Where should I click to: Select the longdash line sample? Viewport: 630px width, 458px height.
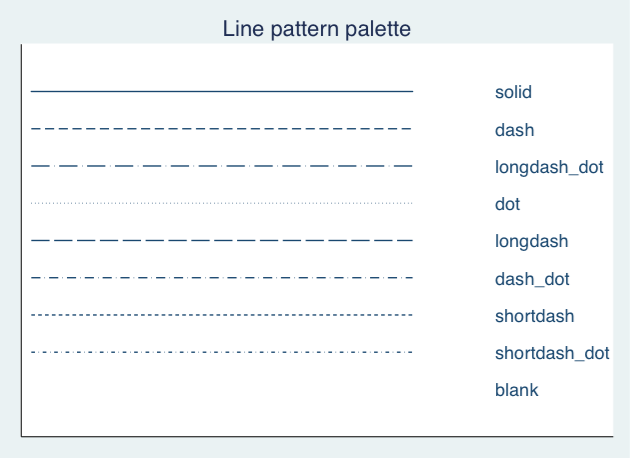(222, 241)
